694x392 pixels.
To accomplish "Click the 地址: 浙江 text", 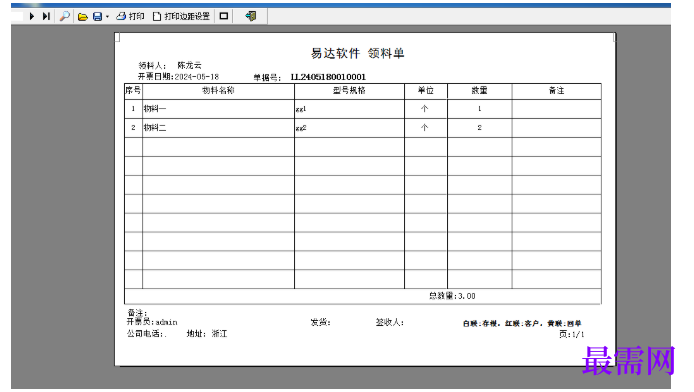I will (x=207, y=334).
